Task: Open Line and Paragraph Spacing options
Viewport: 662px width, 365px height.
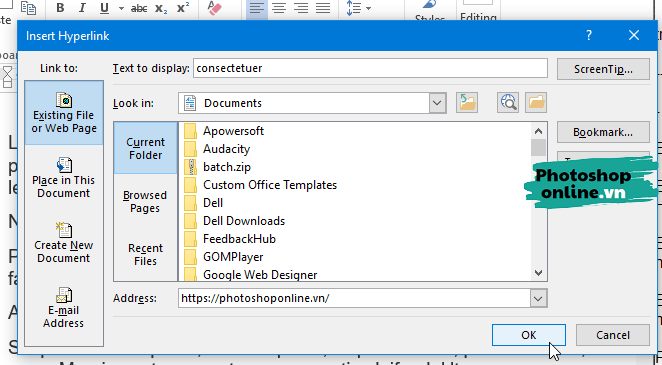Action: 358,8
